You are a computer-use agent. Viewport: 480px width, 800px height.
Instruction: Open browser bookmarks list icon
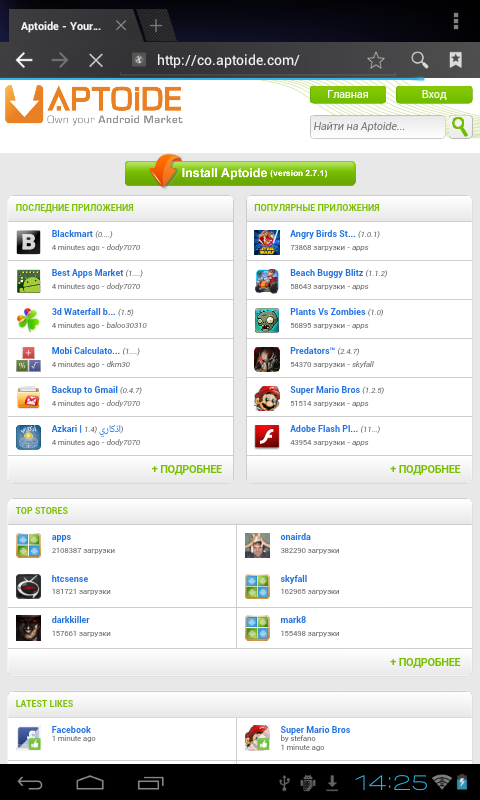pos(456,60)
